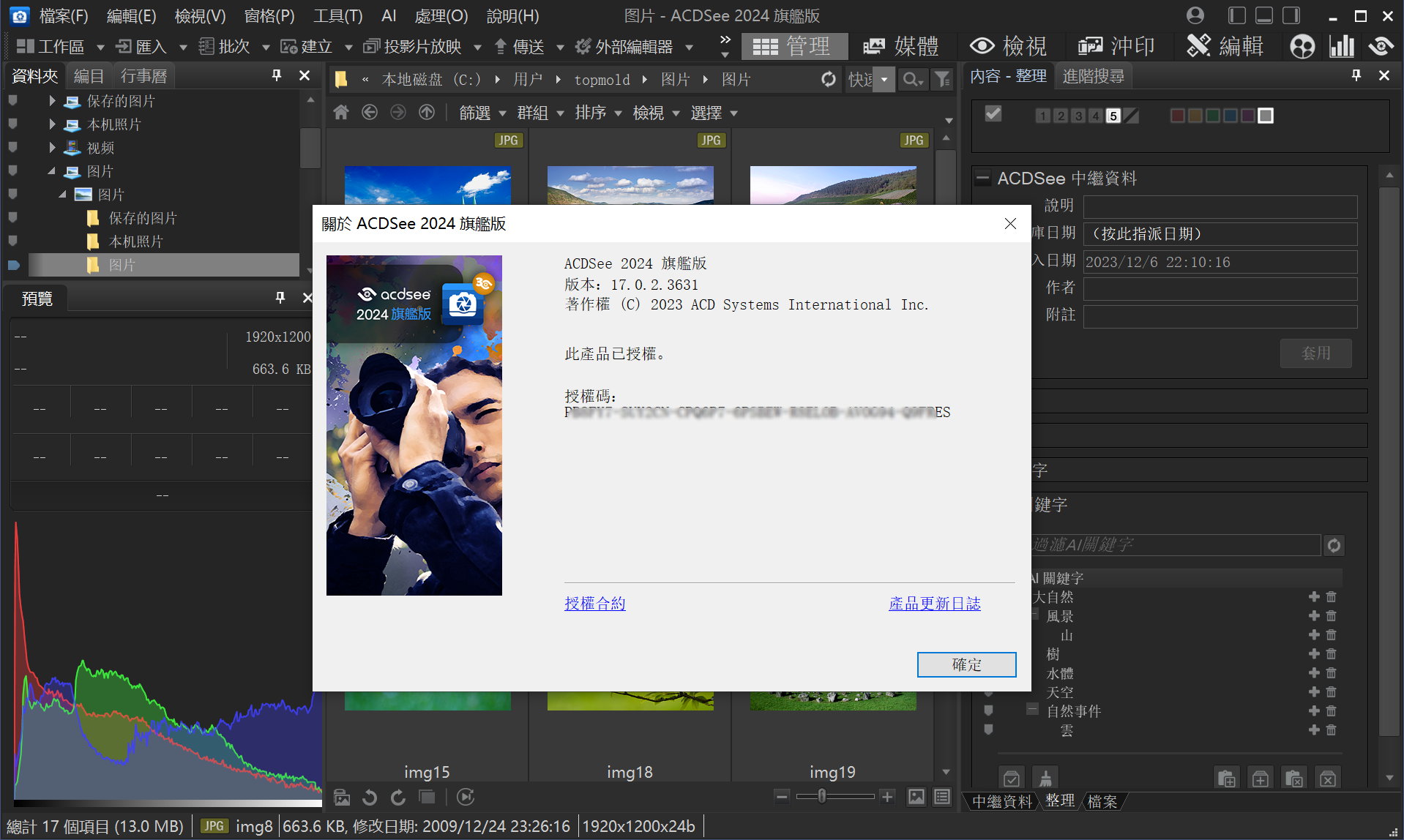Viewport: 1404px width, 840px height.
Task: Open the quick search dropdown arrow
Action: coord(884,79)
